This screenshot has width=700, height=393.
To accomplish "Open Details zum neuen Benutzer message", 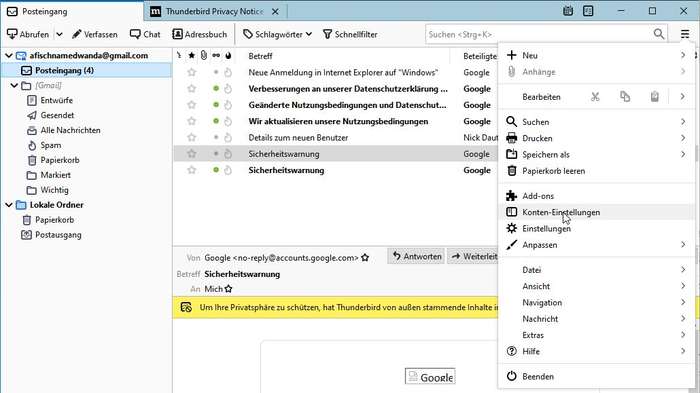I will tap(298, 138).
